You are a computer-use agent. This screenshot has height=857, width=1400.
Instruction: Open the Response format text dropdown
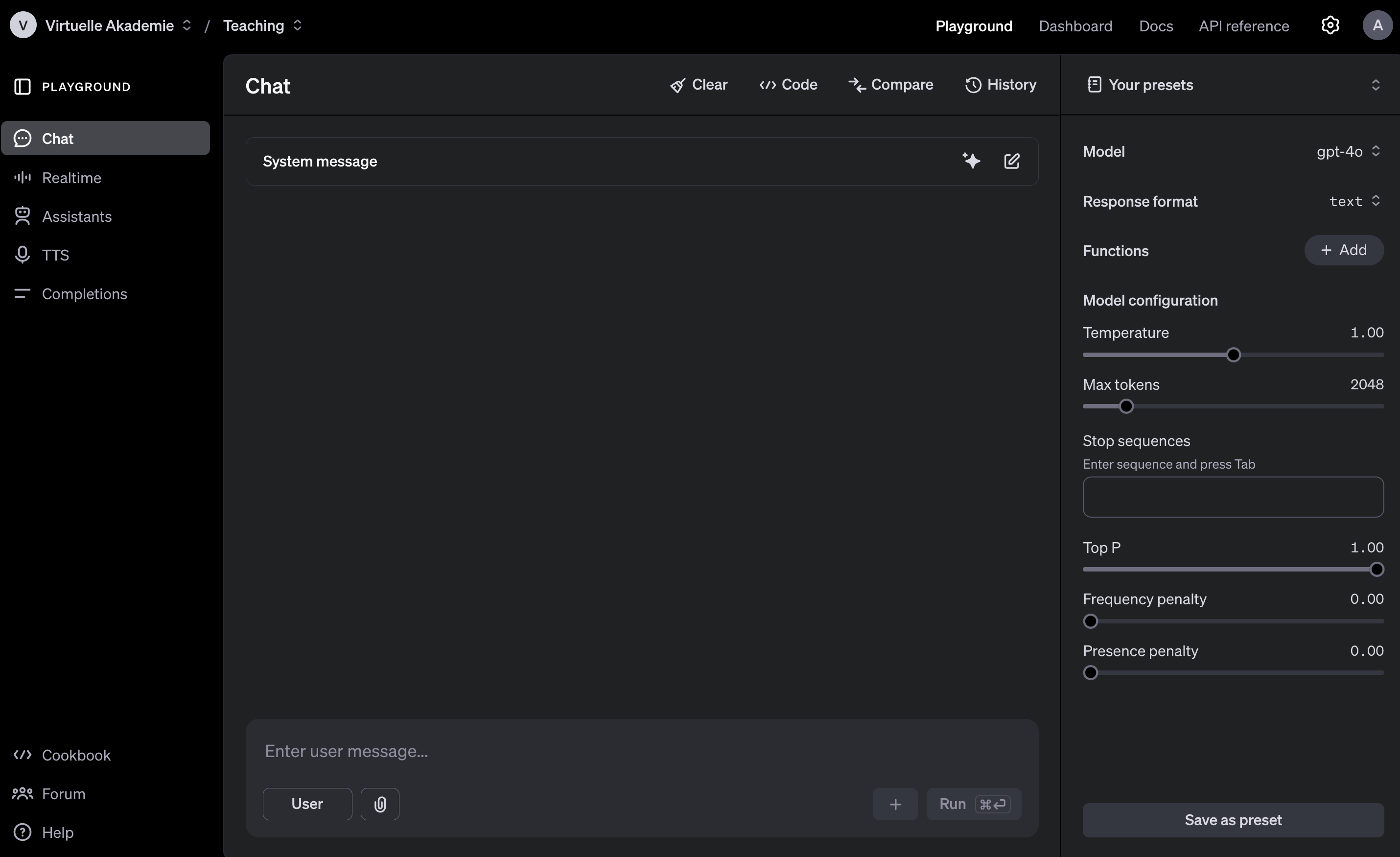pyautogui.click(x=1354, y=201)
